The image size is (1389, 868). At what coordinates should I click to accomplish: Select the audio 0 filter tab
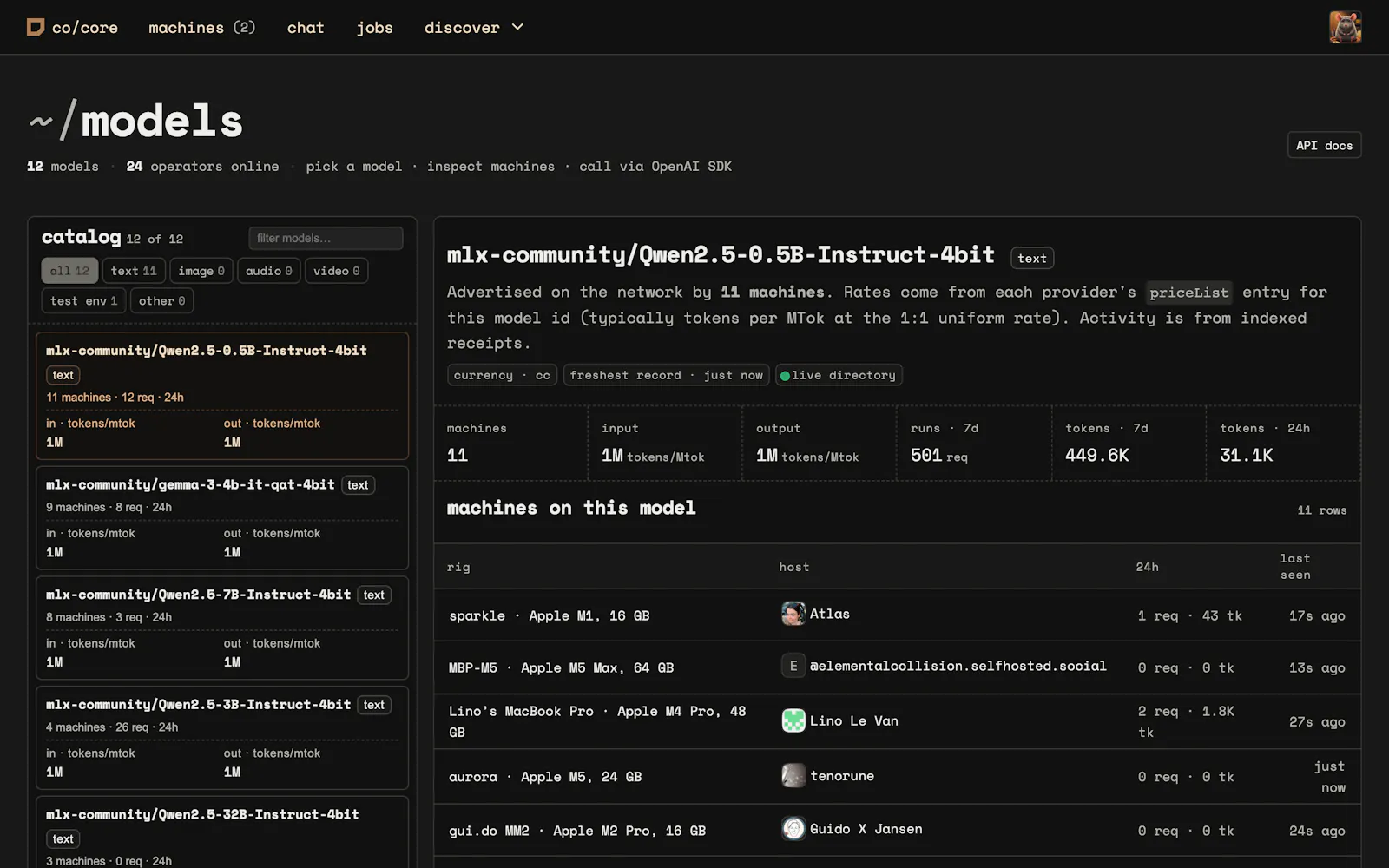coord(268,271)
